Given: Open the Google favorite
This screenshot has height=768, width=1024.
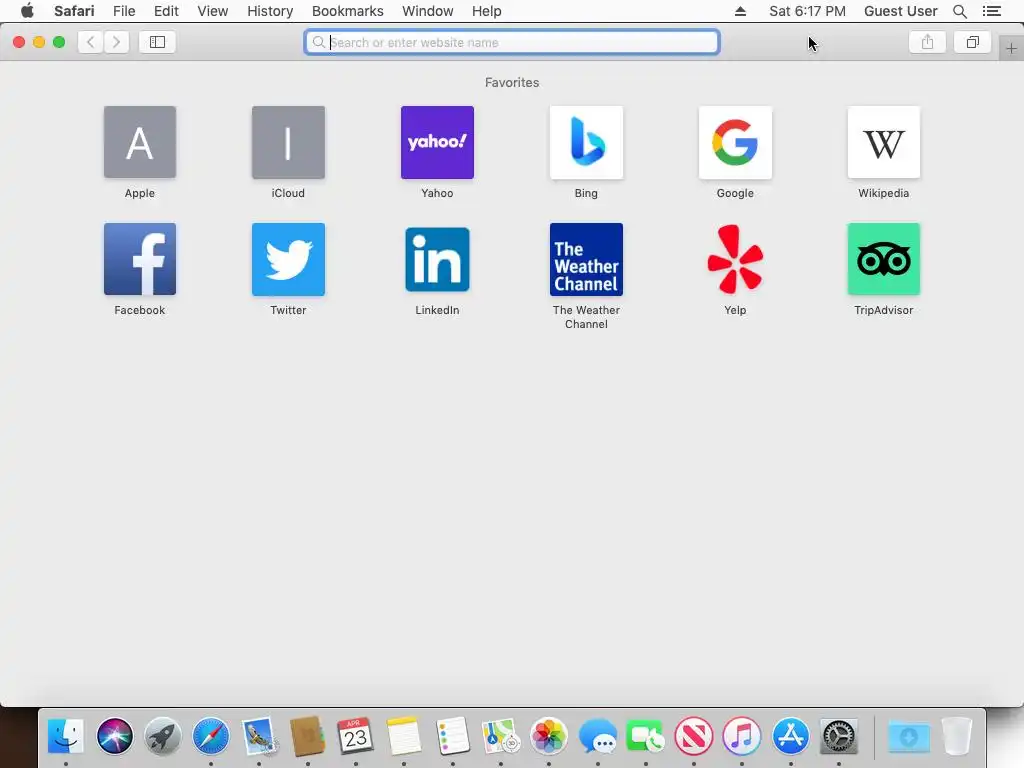Looking at the screenshot, I should tap(735, 142).
